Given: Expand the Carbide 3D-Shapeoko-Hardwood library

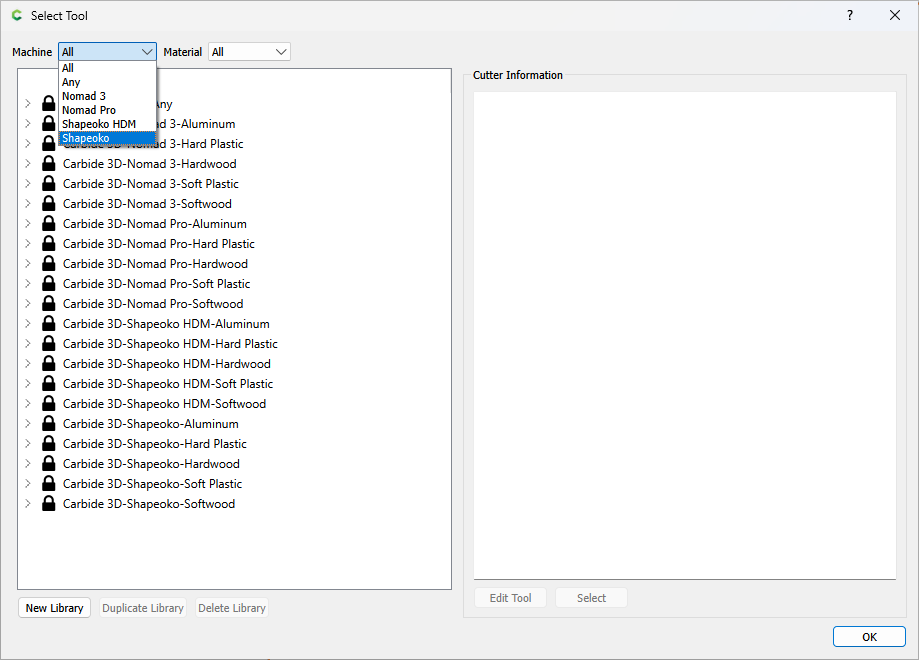Looking at the screenshot, I should (27, 464).
